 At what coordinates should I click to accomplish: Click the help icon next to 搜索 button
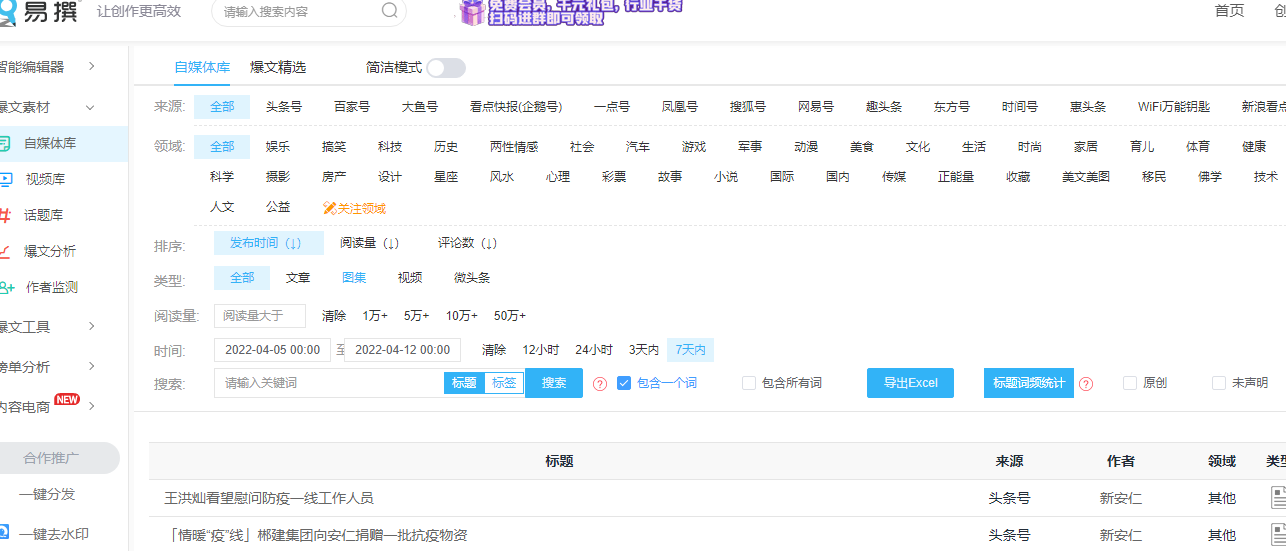click(x=600, y=384)
